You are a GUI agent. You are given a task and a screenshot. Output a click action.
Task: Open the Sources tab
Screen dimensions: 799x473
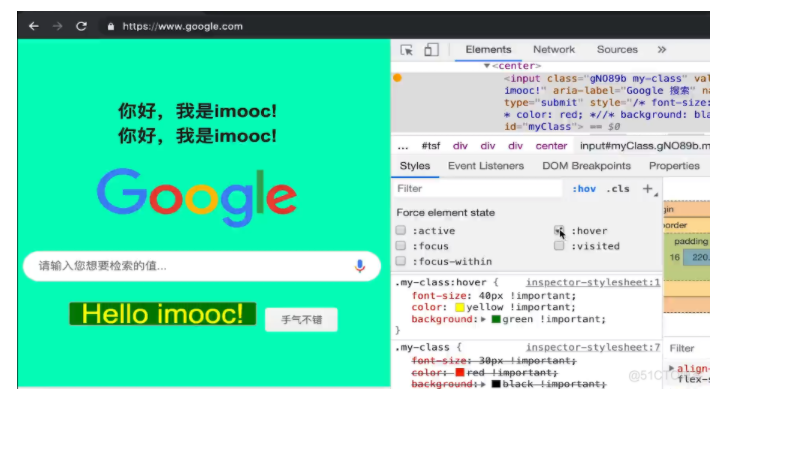pyautogui.click(x=617, y=49)
